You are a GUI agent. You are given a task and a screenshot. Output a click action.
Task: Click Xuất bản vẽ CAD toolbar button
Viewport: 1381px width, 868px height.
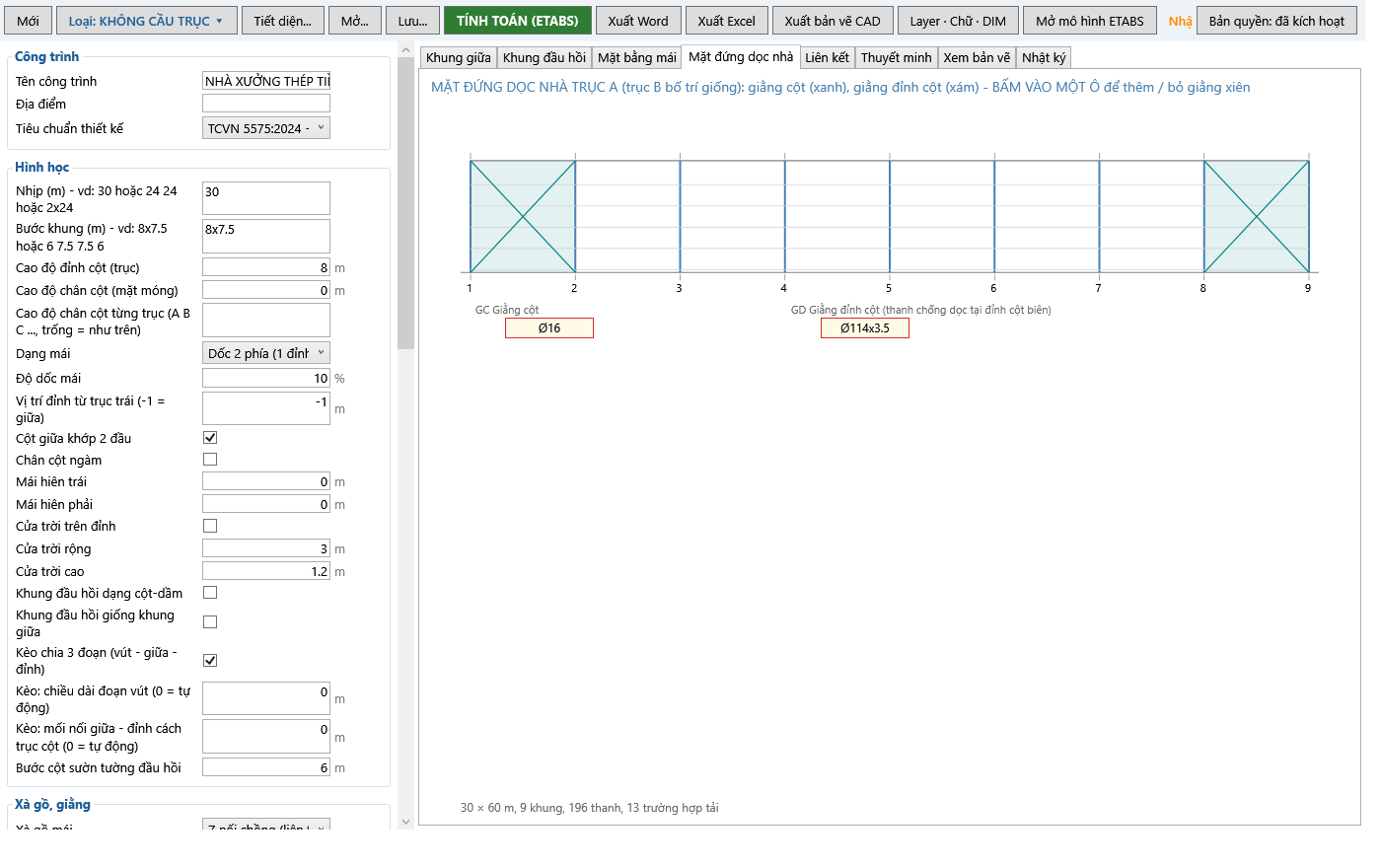(833, 21)
